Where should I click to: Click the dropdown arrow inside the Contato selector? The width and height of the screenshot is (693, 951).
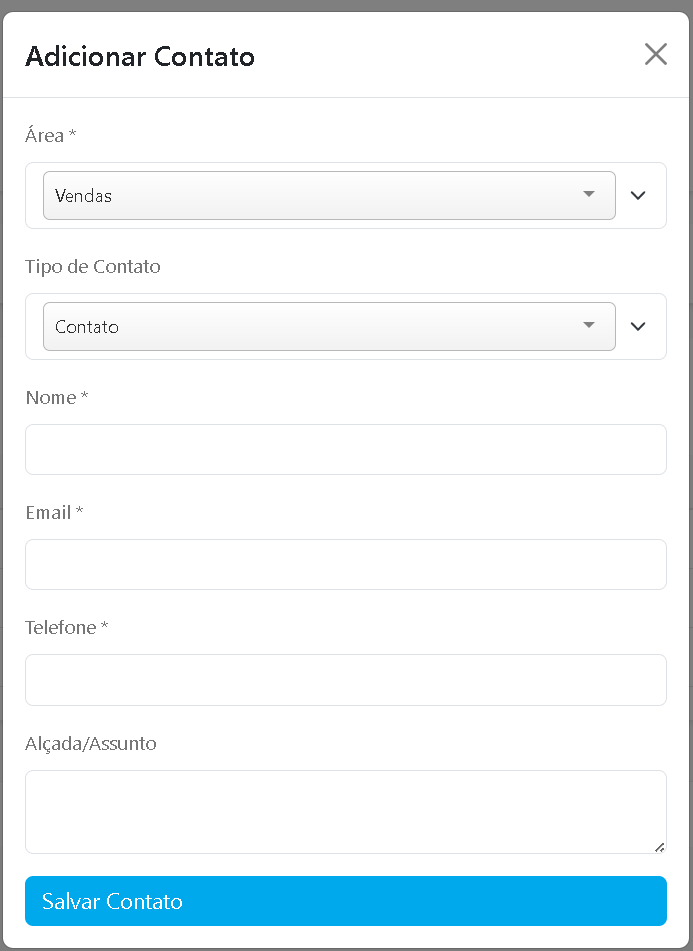589,326
